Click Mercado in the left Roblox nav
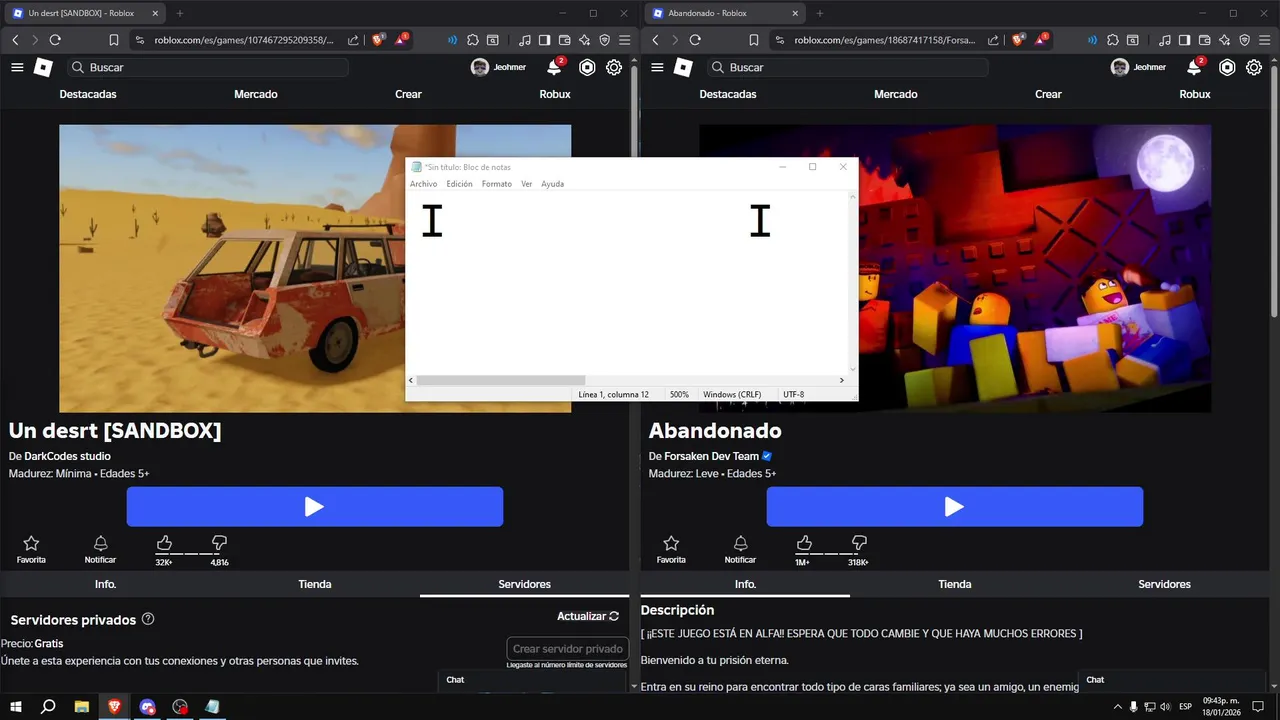The width and height of the screenshot is (1280, 720). [256, 94]
